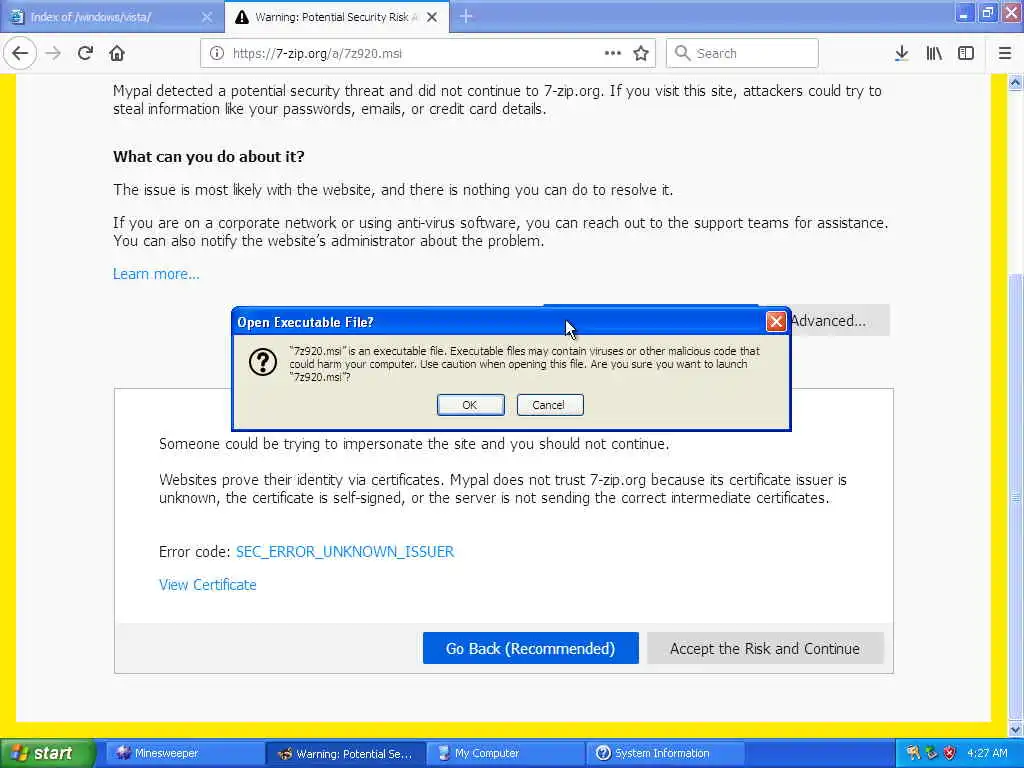Go back using the browser back arrow
This screenshot has width=1024, height=768.
20,53
